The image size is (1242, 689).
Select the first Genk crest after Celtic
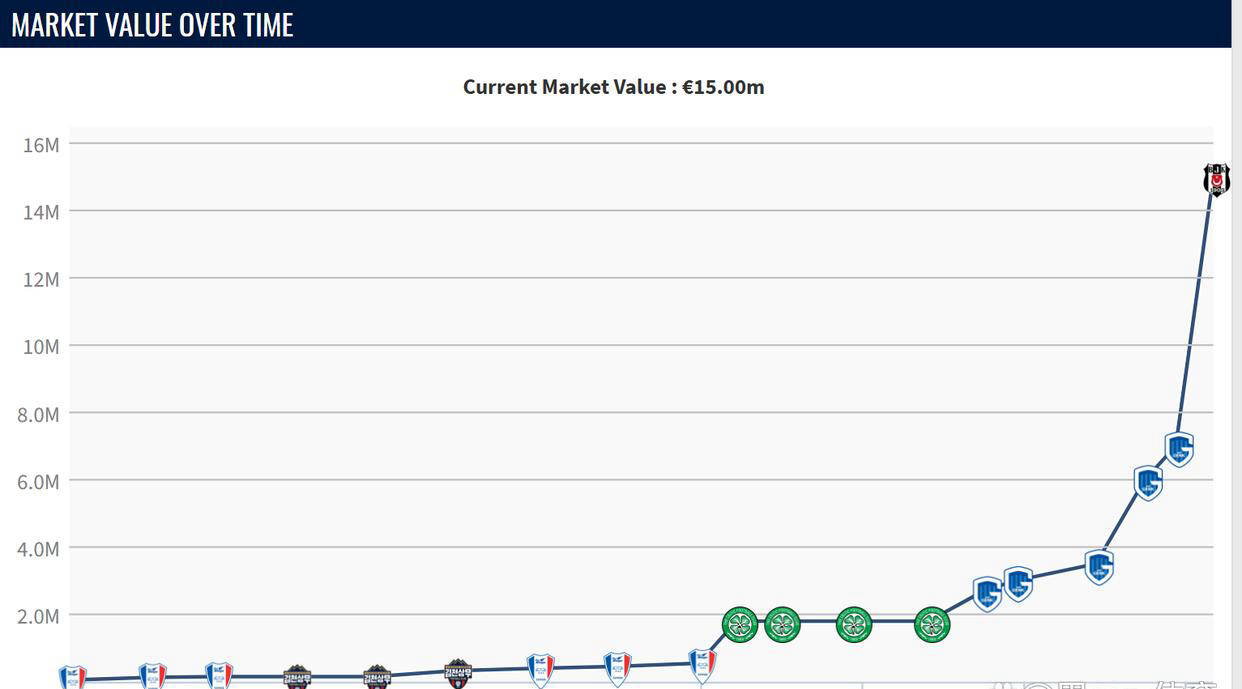pyautogui.click(x=987, y=594)
